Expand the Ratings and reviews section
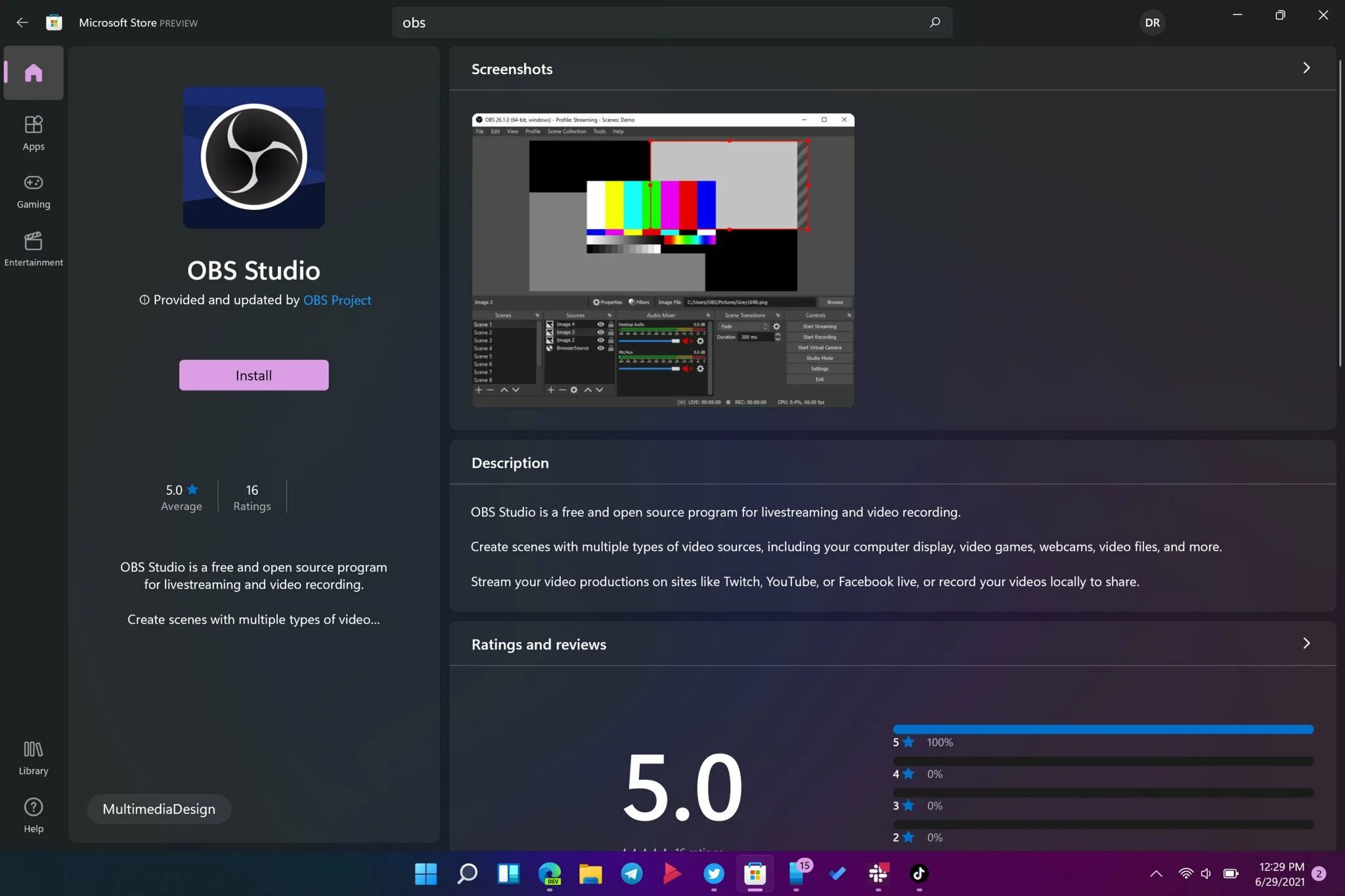This screenshot has height=896, width=1345. point(1307,643)
